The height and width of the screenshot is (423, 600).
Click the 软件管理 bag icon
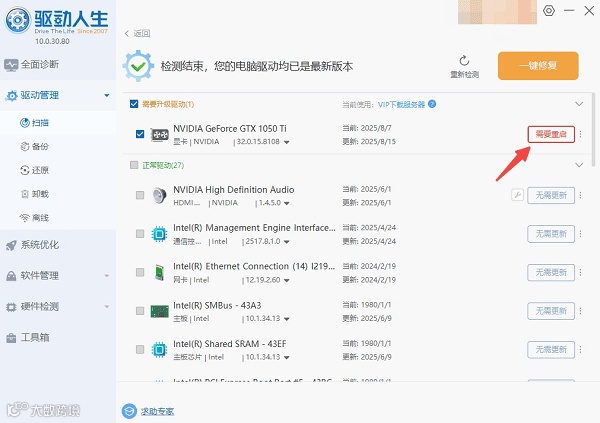click(11, 276)
